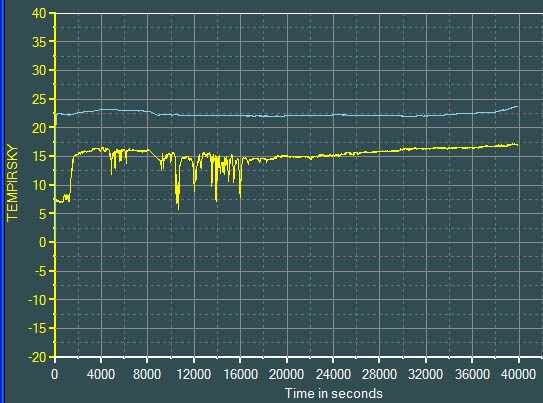Image resolution: width=543 pixels, height=403 pixels.
Task: Select the -10 tick label on the y-axis
Action: pyautogui.click(x=37, y=299)
